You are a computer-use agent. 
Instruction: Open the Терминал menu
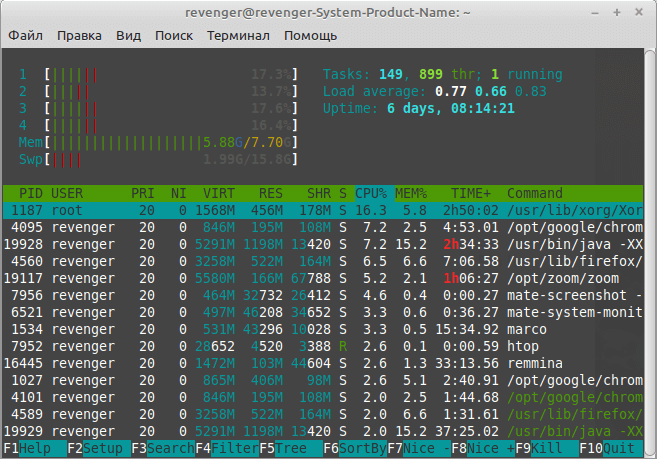tap(238, 36)
